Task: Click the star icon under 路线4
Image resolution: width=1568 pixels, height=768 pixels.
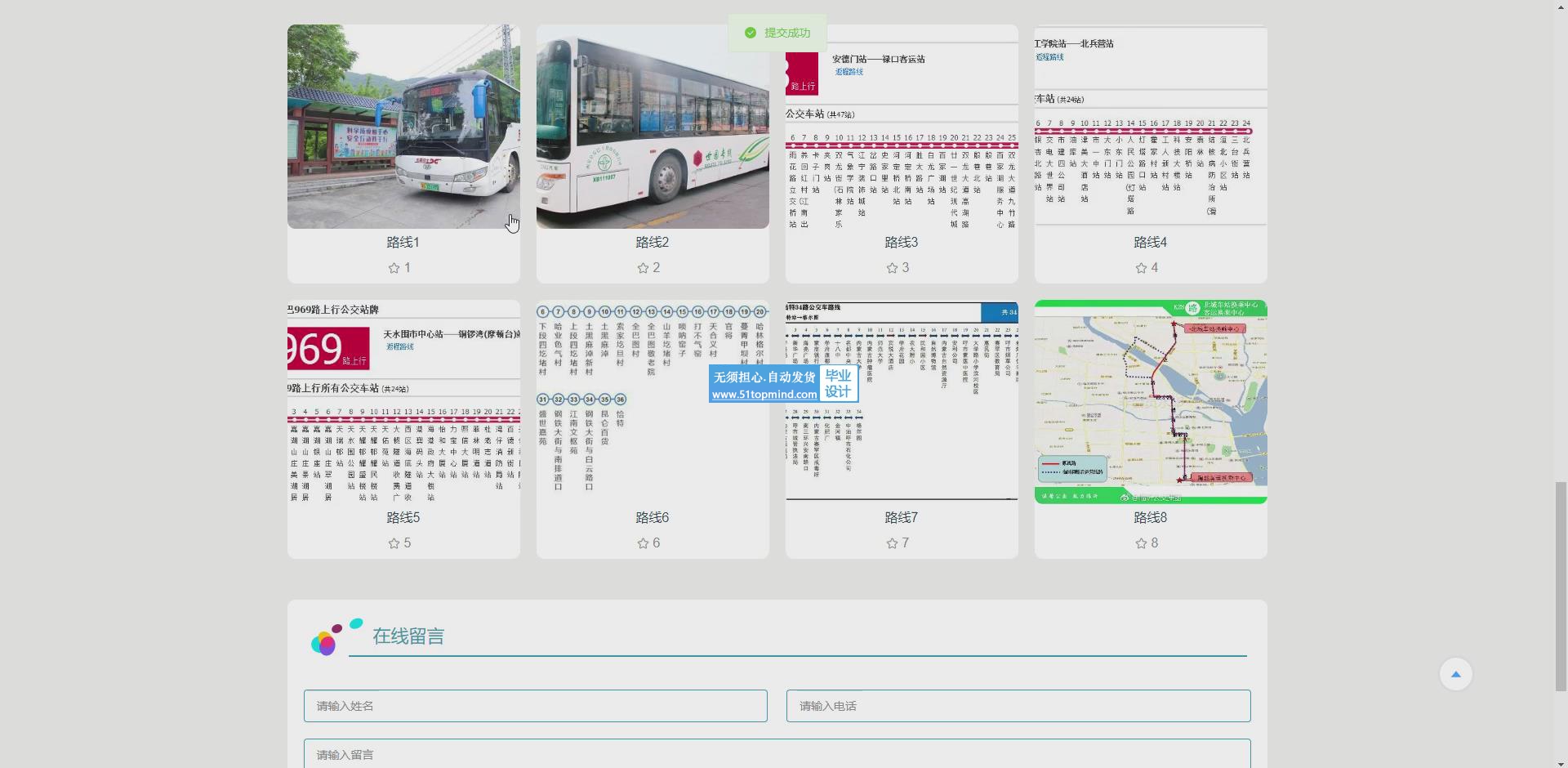Action: [1142, 268]
